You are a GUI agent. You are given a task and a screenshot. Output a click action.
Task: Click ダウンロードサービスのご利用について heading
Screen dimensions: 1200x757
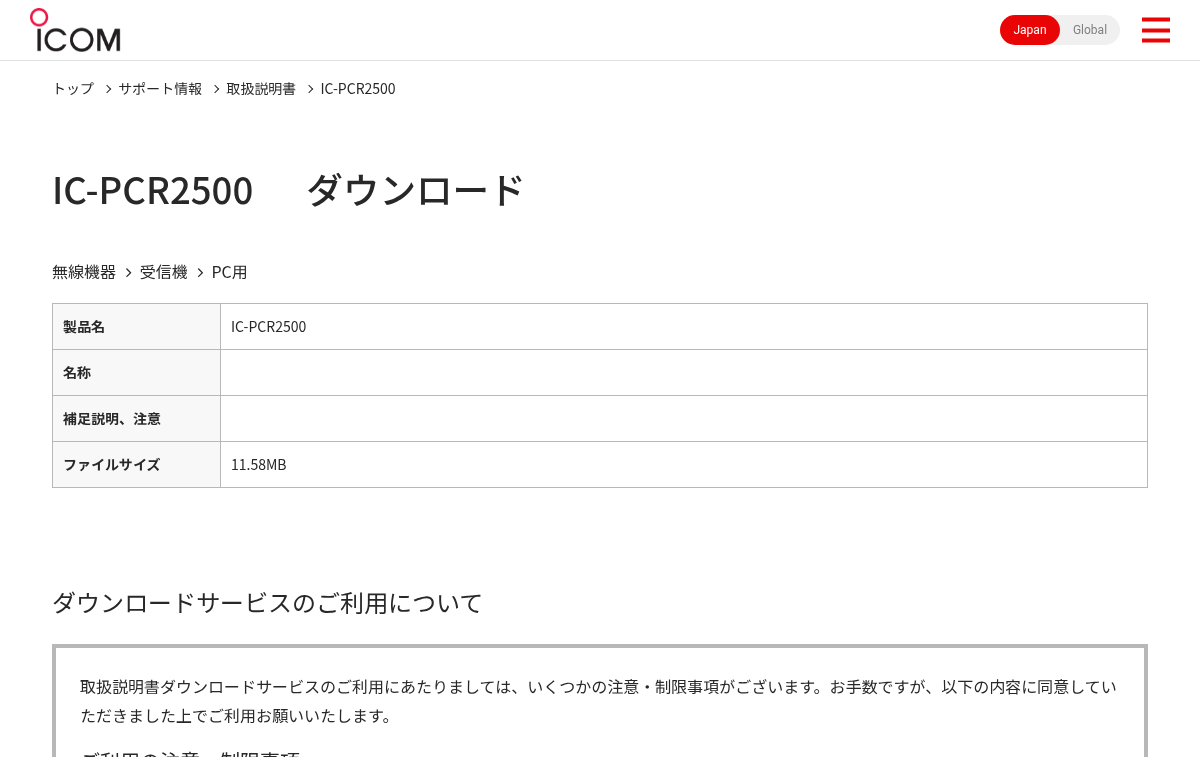(x=267, y=603)
